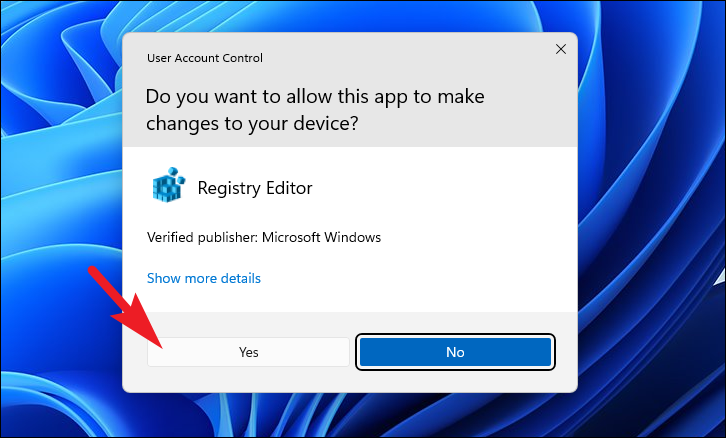Select the 'Registry Editor' app name text
Image resolution: width=726 pixels, height=438 pixels.
[255, 188]
